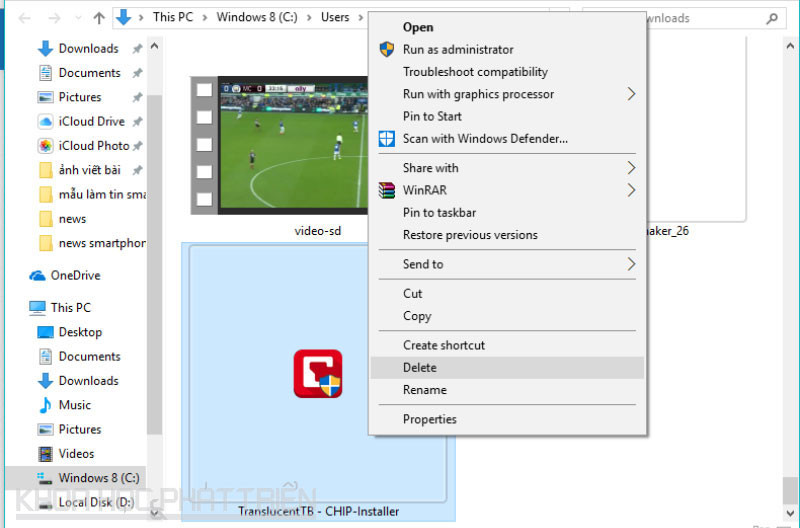Screen dimensions: 800x528
Task: Expand Run with graphics processor submenu arrow
Action: point(631,94)
